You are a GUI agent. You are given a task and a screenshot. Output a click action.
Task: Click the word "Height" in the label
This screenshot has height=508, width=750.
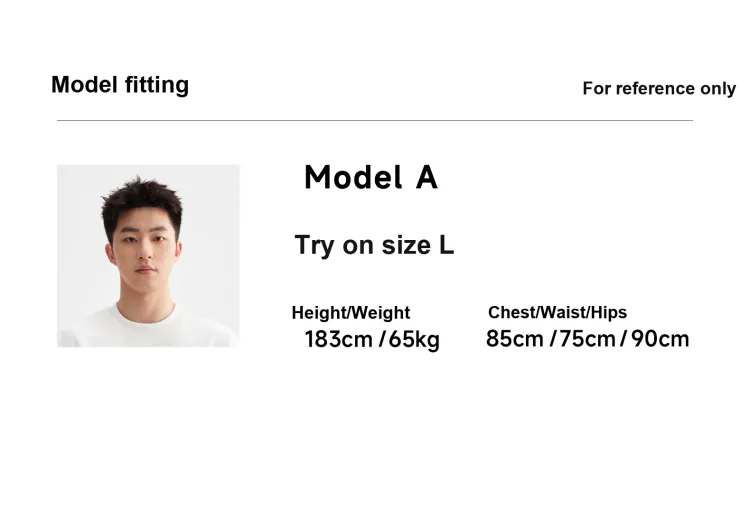[316, 313]
